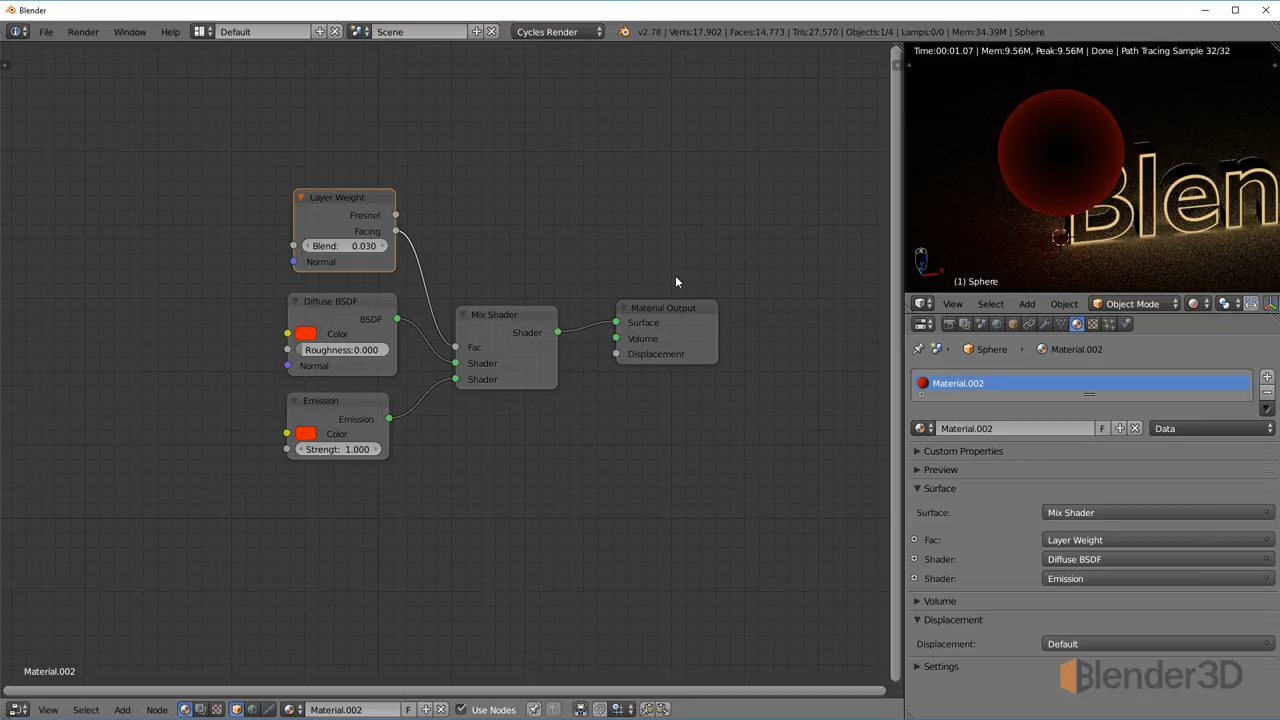Toggle fake user F in node editor header

[x=408, y=710]
